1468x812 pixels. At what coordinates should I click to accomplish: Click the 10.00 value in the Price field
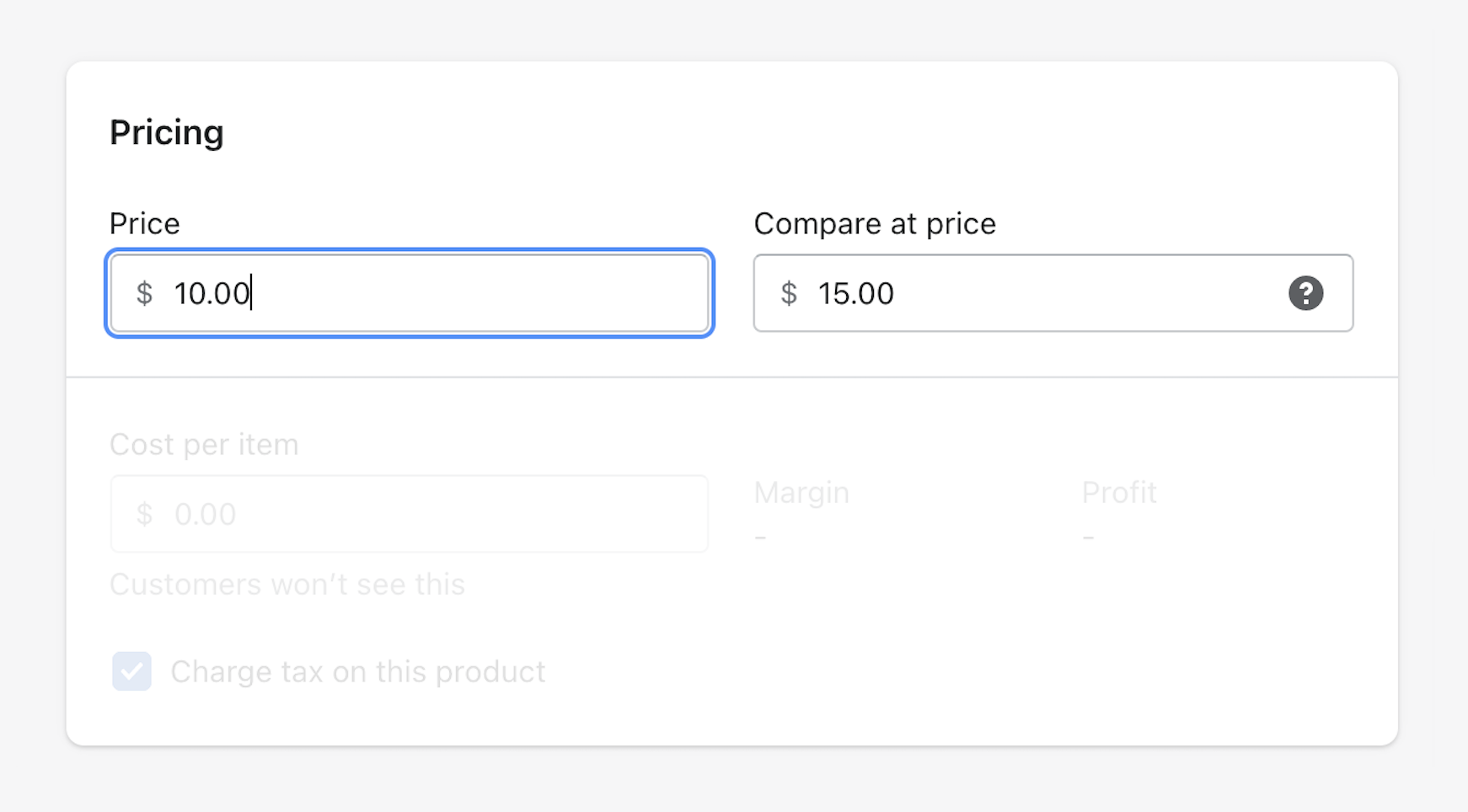(x=212, y=293)
